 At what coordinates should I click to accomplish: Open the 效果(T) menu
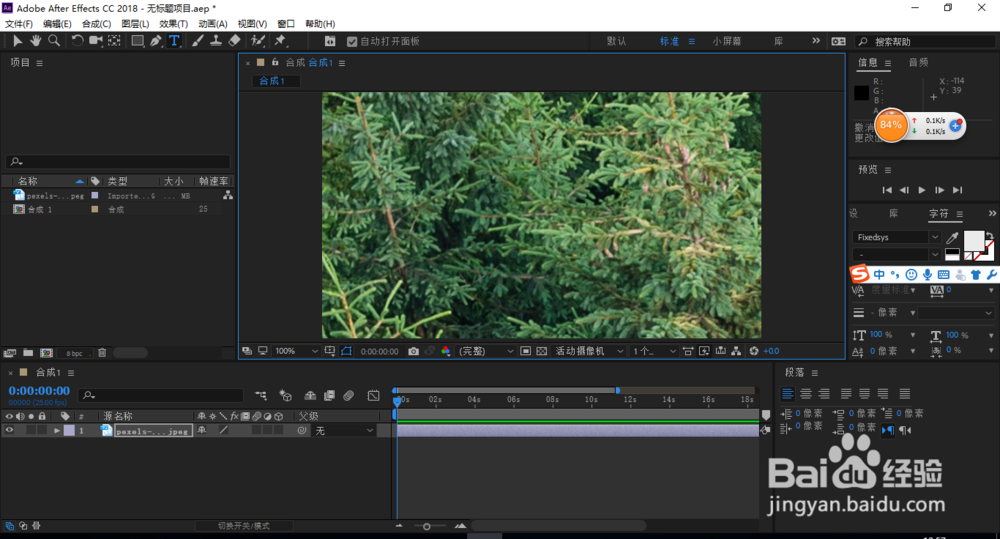click(x=173, y=24)
